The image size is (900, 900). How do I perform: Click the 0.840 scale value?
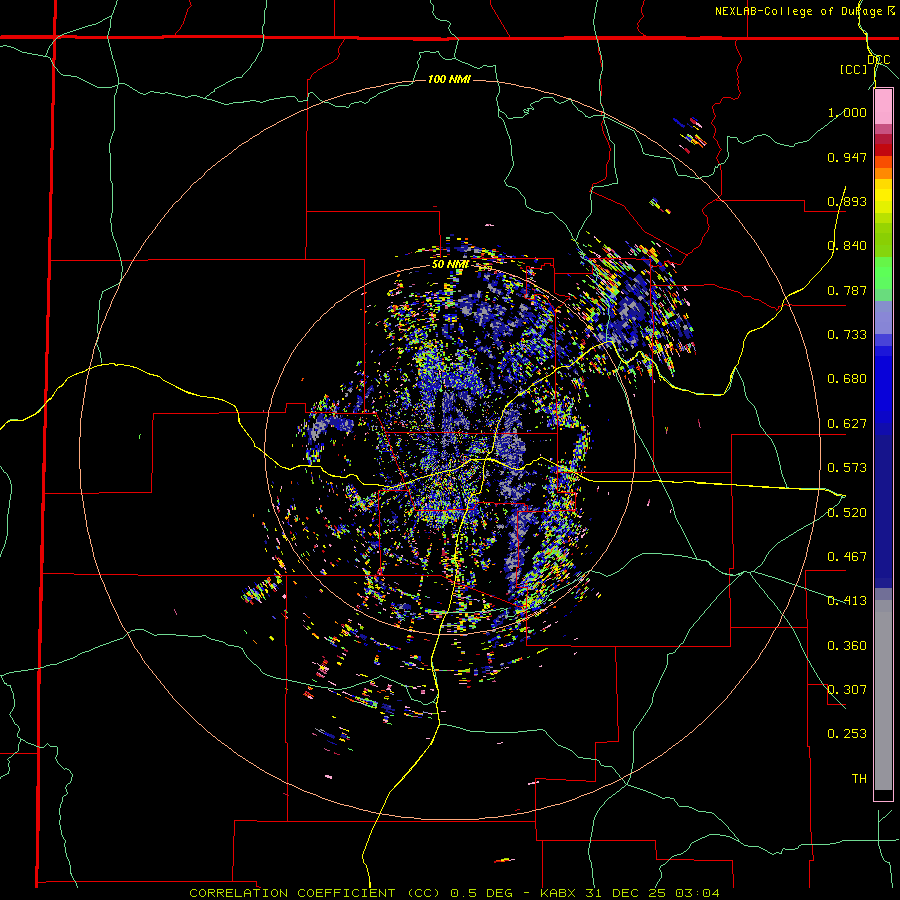(x=847, y=246)
